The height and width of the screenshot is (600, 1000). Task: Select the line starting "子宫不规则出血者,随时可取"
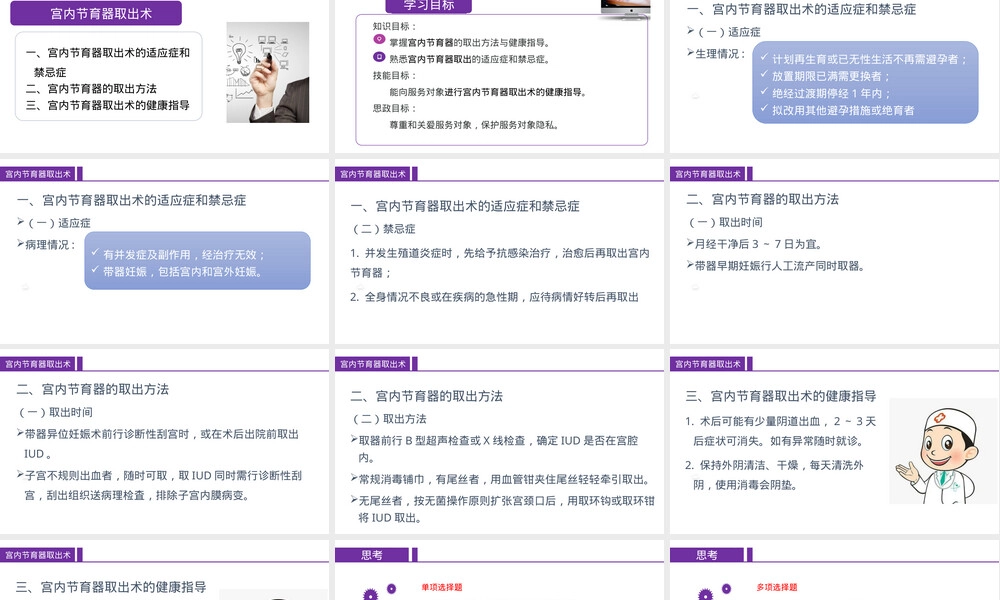tap(163, 485)
